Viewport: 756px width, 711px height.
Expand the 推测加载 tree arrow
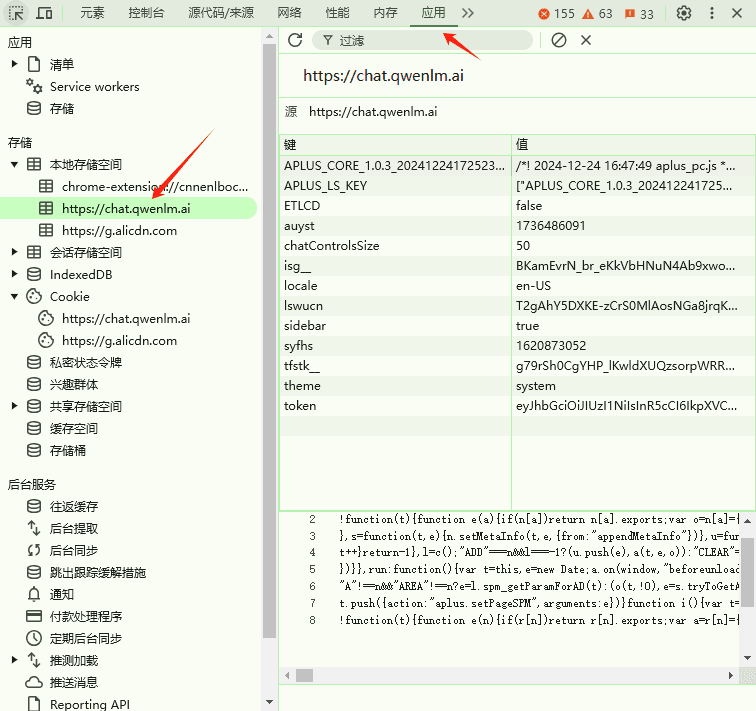pyautogui.click(x=14, y=660)
